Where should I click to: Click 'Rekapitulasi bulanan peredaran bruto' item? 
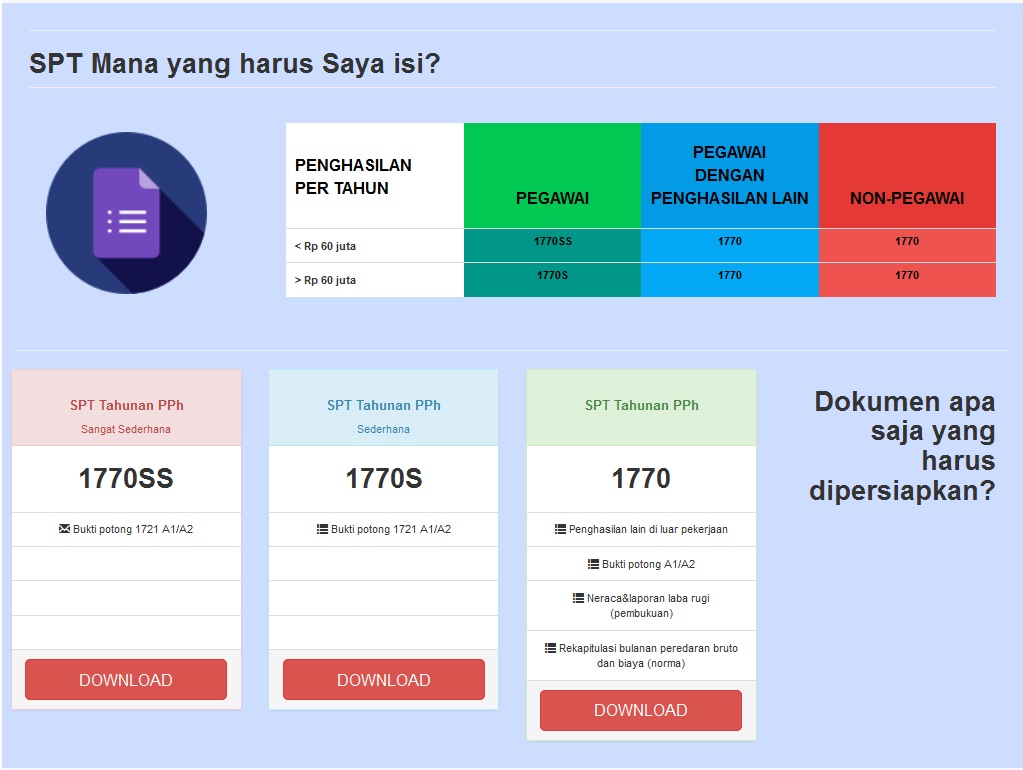[x=641, y=656]
